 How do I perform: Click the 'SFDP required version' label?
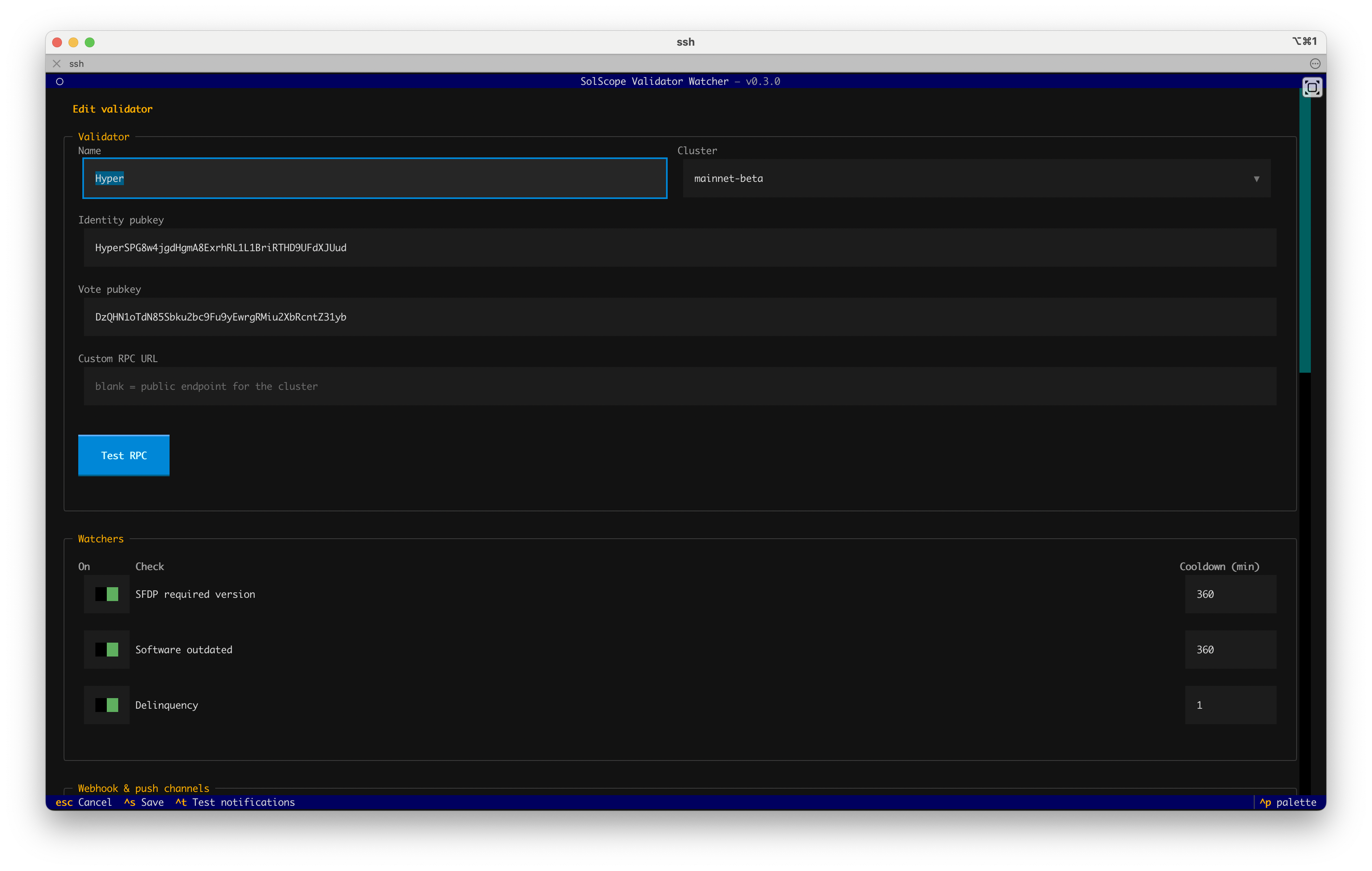point(195,594)
